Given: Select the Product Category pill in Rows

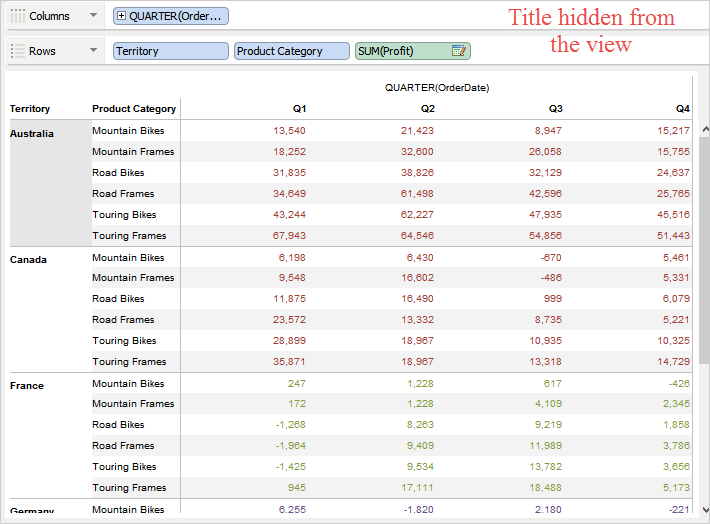Looking at the screenshot, I should (x=292, y=51).
